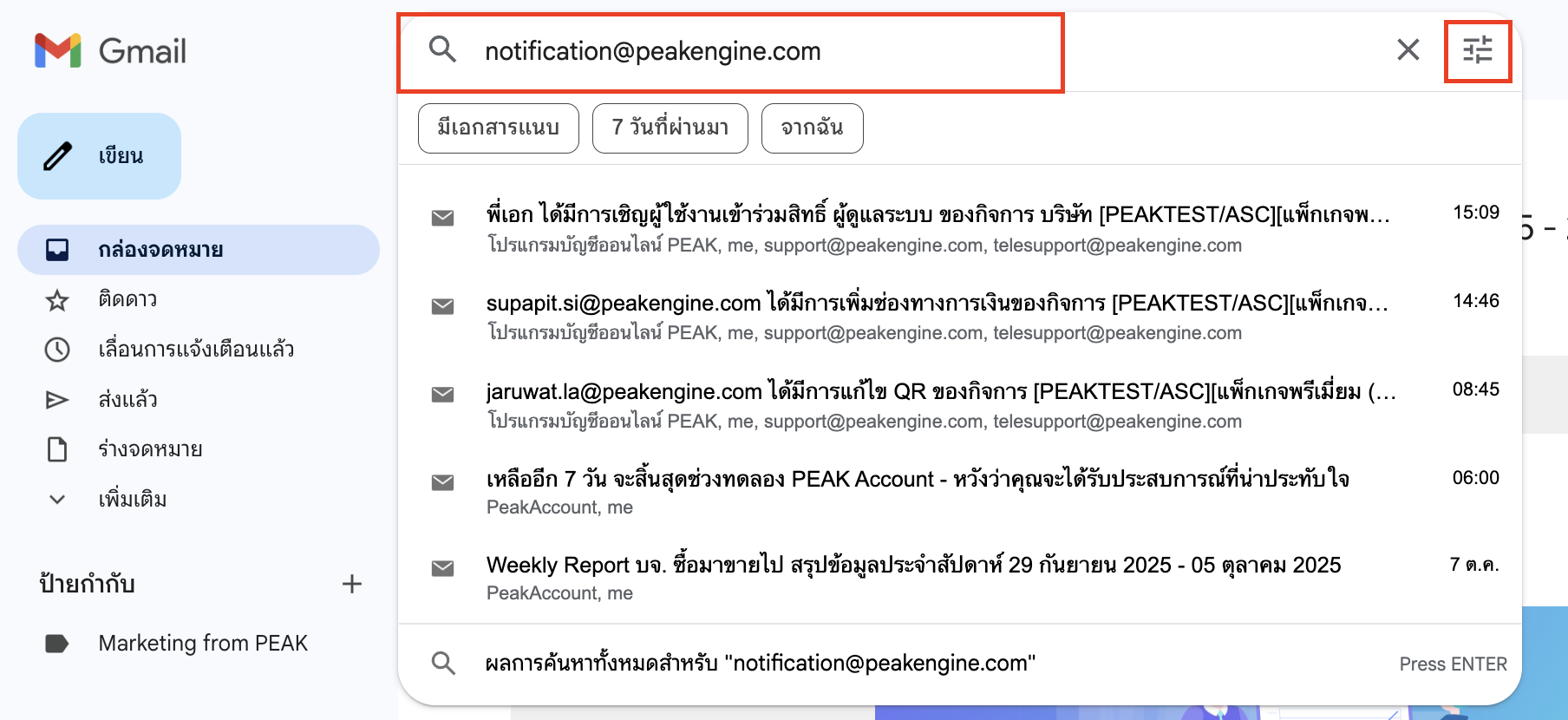
Task: Click PeakAccount, me sender under เหลืออีก 7 วัน
Action: (559, 507)
